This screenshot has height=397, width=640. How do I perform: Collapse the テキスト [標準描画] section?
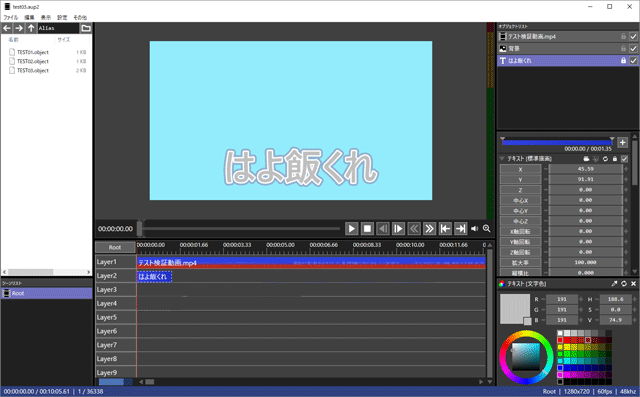502,159
